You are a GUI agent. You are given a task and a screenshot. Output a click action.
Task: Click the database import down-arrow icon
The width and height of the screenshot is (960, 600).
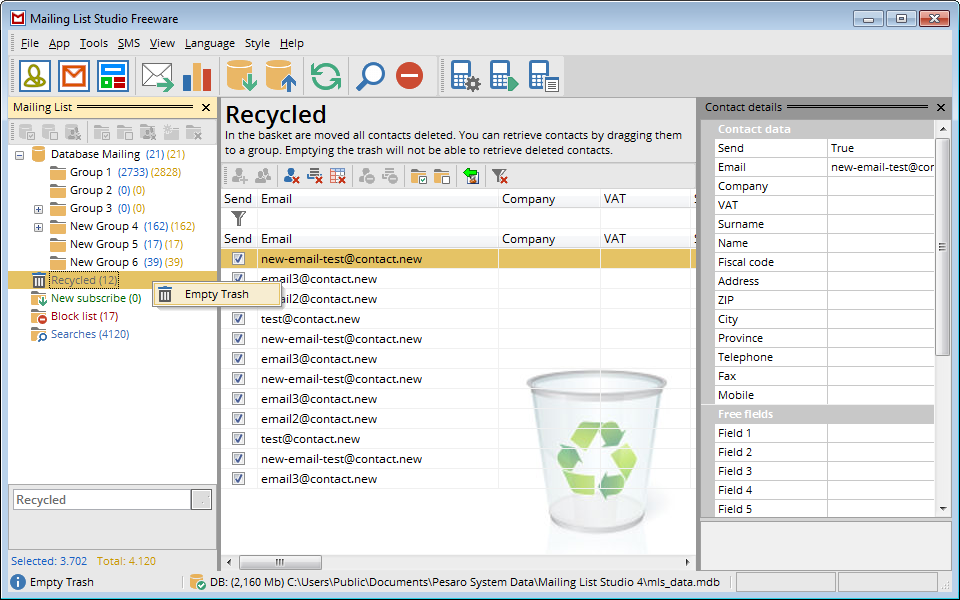pyautogui.click(x=241, y=76)
